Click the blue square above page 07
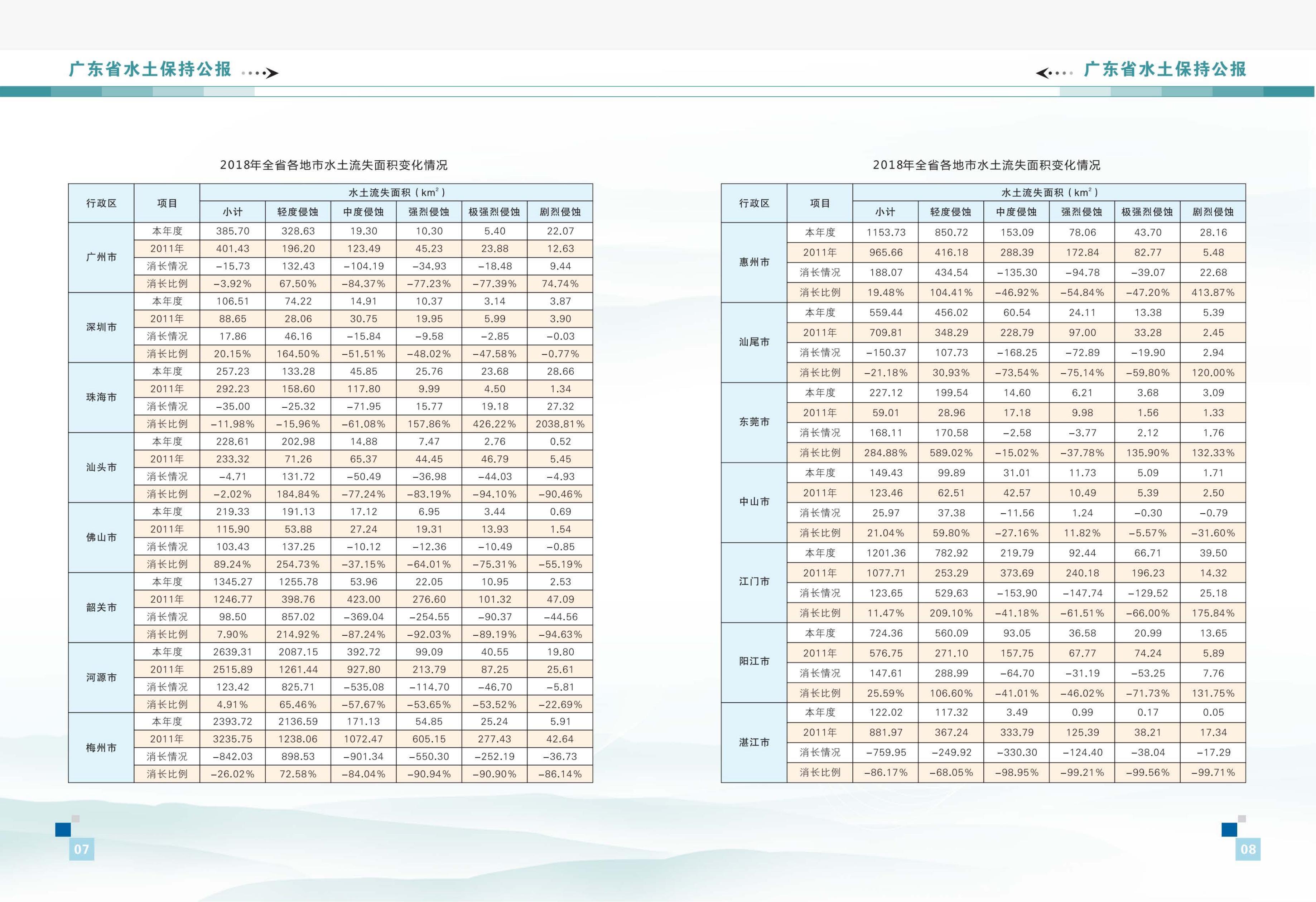This screenshot has width=1316, height=902. (x=63, y=830)
